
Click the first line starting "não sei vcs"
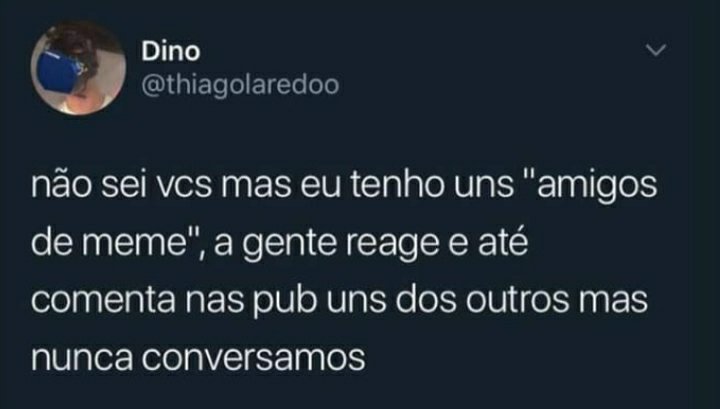click(x=344, y=185)
